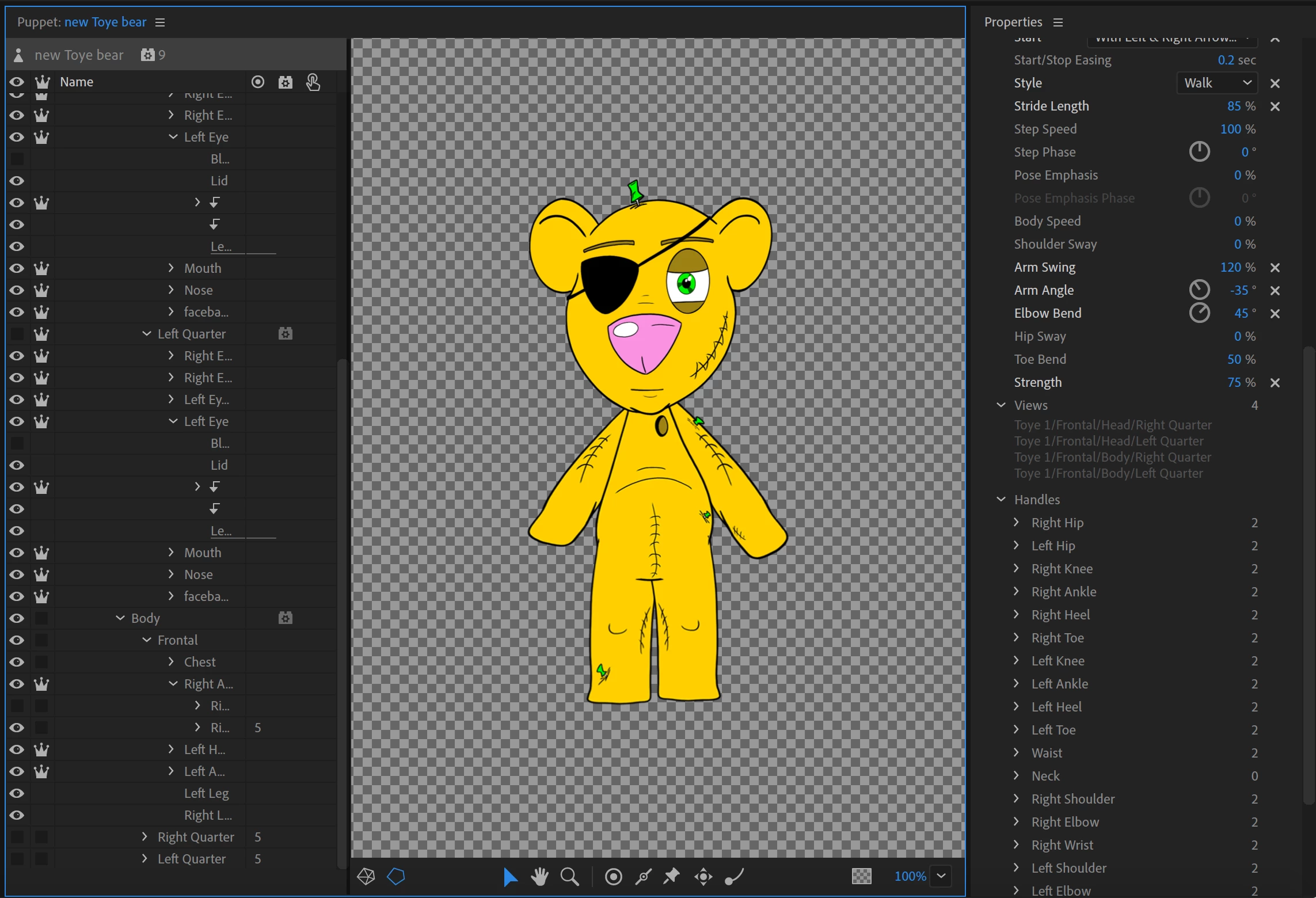Click the Properties panel vertical scrollbar
1316x898 pixels.
(1309, 576)
